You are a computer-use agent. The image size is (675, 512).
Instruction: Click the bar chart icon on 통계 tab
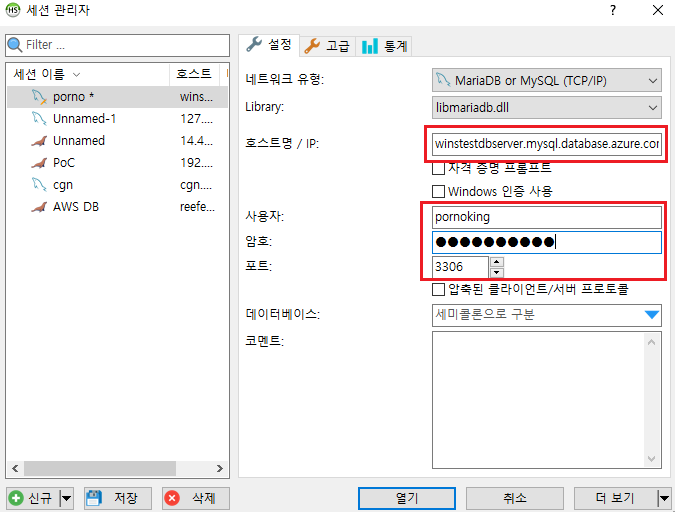(x=369, y=46)
